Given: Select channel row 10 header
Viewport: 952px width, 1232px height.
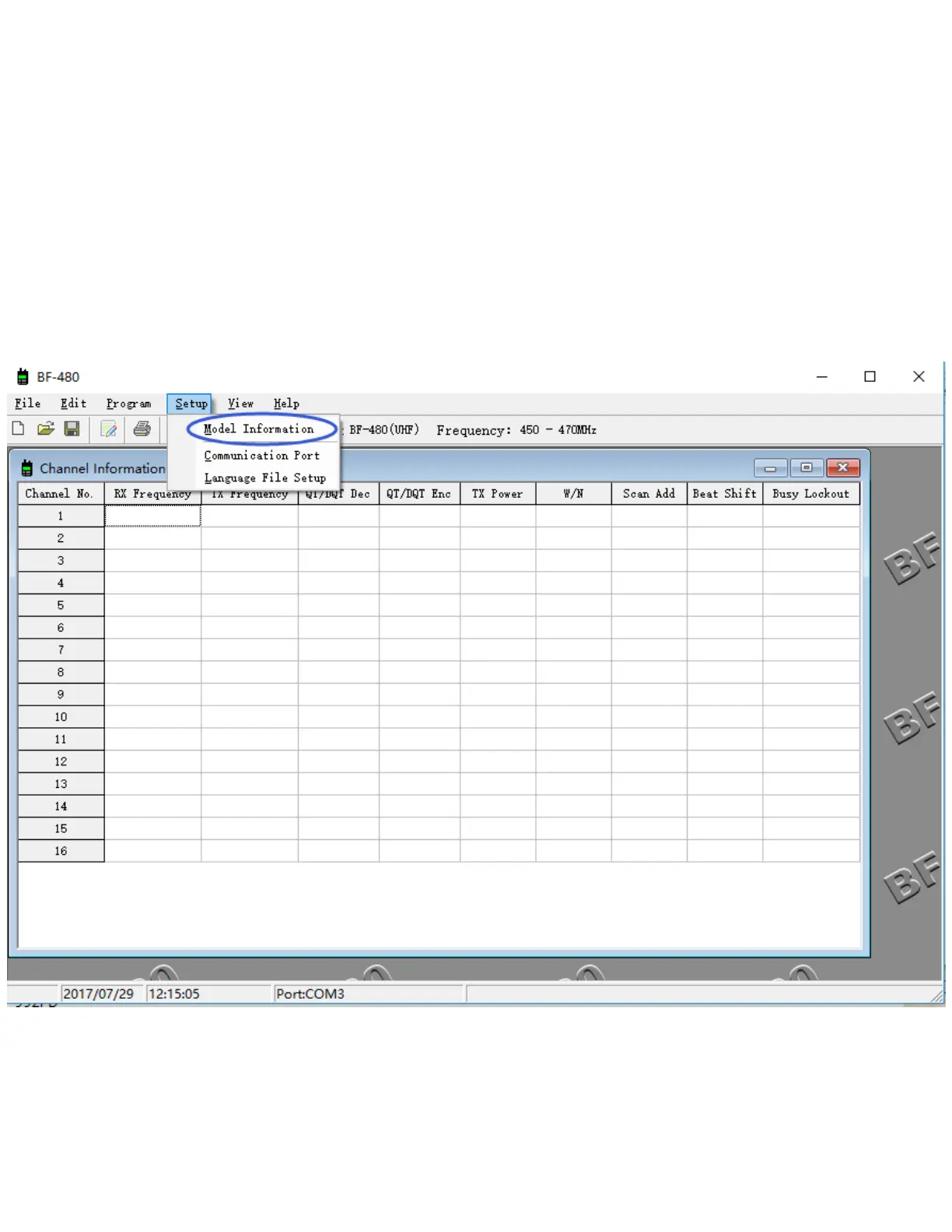Looking at the screenshot, I should pyautogui.click(x=61, y=717).
